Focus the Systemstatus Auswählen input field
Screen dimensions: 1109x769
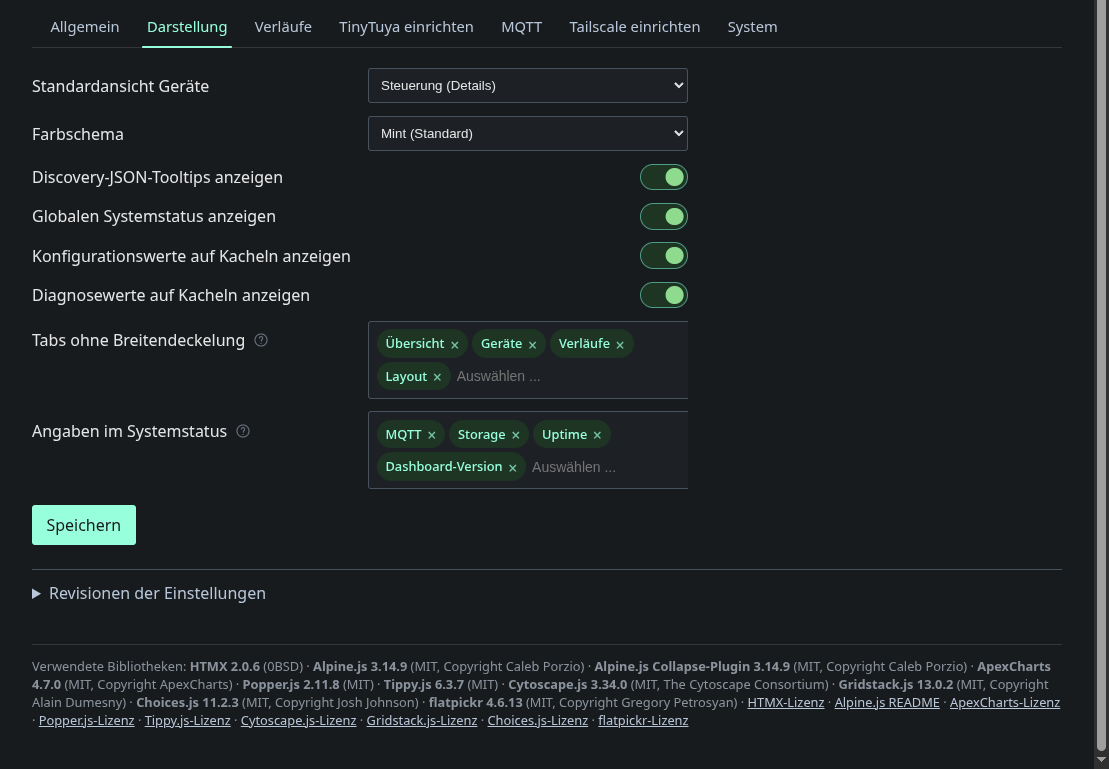[574, 467]
